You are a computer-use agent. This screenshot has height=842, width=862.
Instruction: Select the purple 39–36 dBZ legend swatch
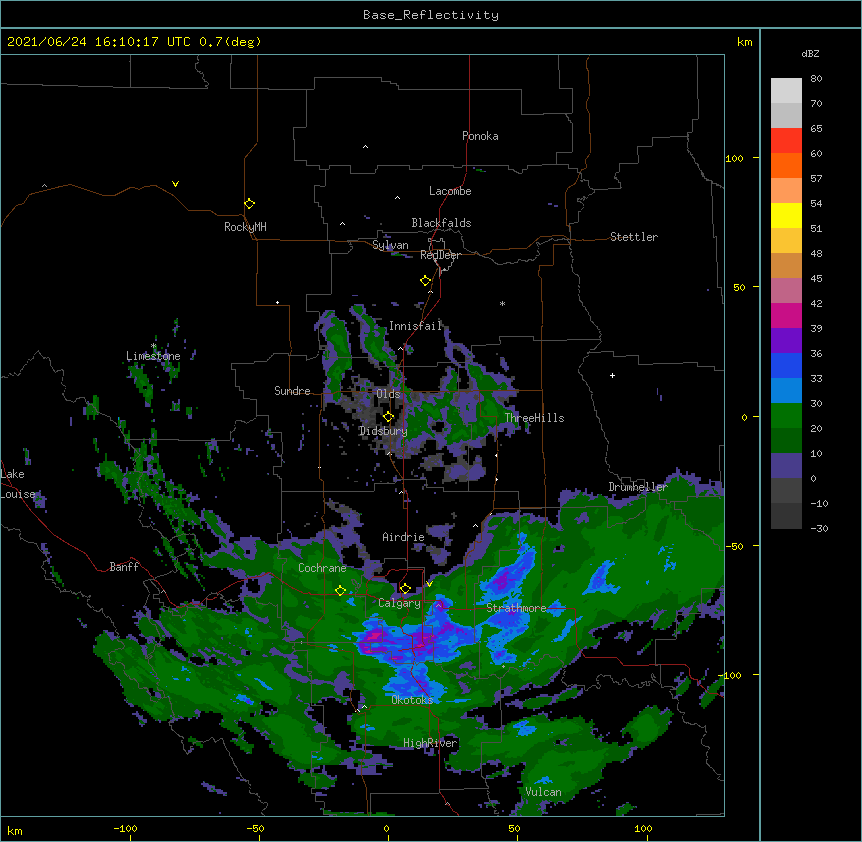coord(786,341)
